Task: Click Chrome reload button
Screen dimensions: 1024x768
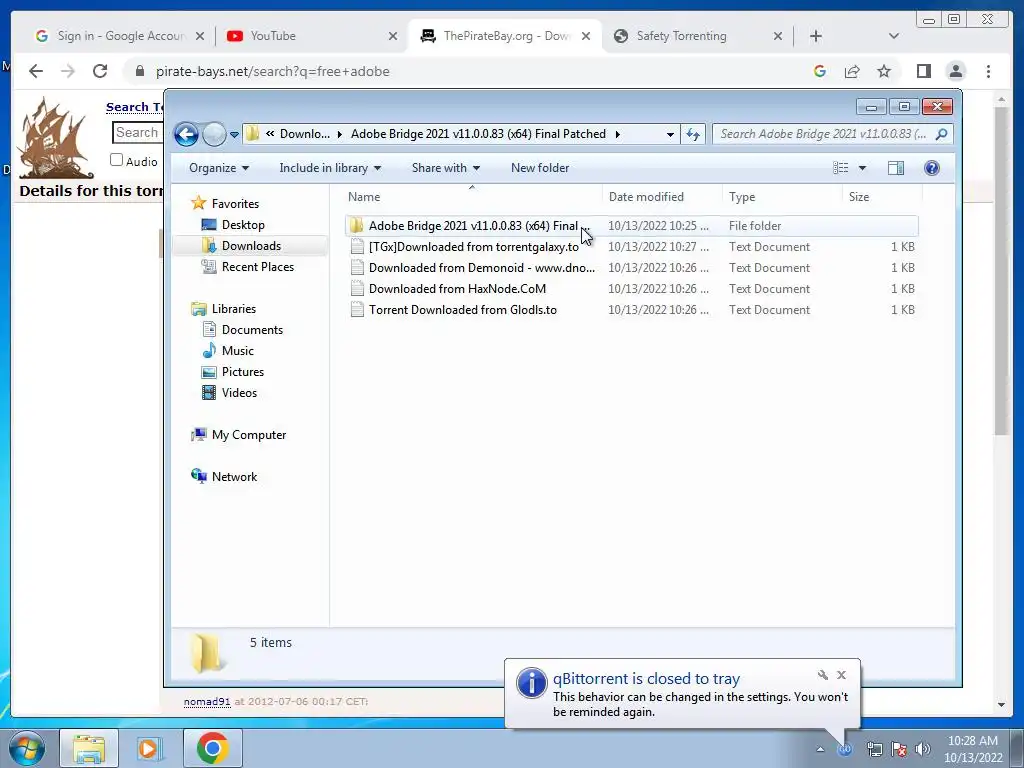Action: (99, 71)
